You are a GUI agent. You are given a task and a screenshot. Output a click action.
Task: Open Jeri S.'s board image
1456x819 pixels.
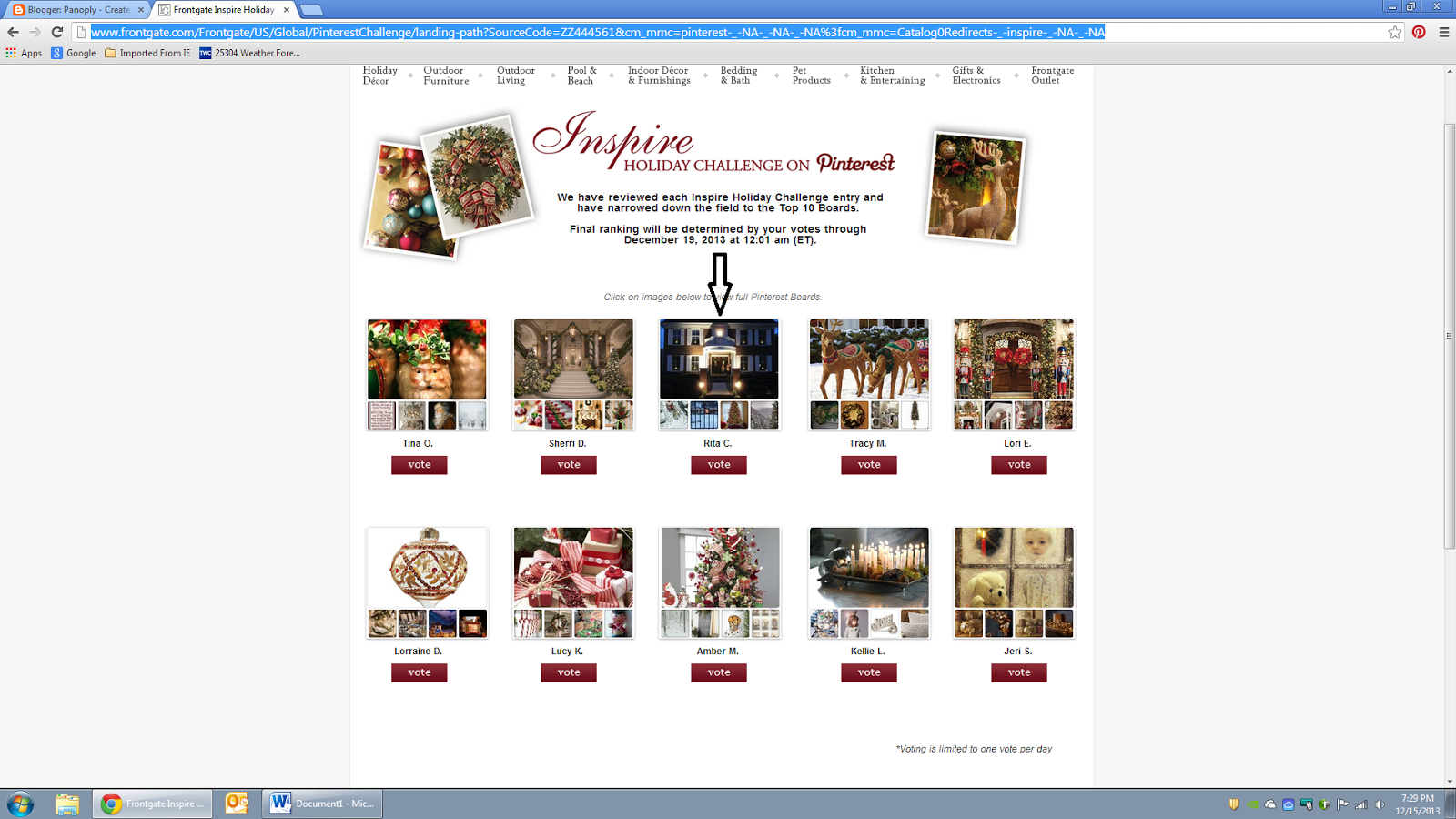pos(1014,582)
